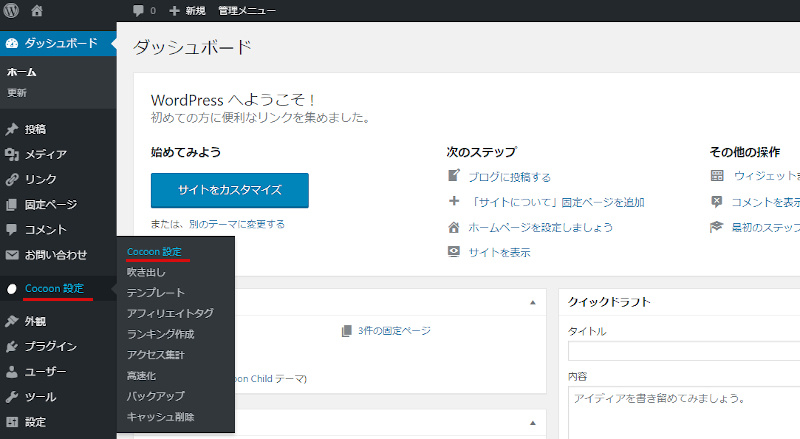This screenshot has width=800, height=439.
Task: Open バックアップ in the Cocoon flyout
Action: [156, 396]
